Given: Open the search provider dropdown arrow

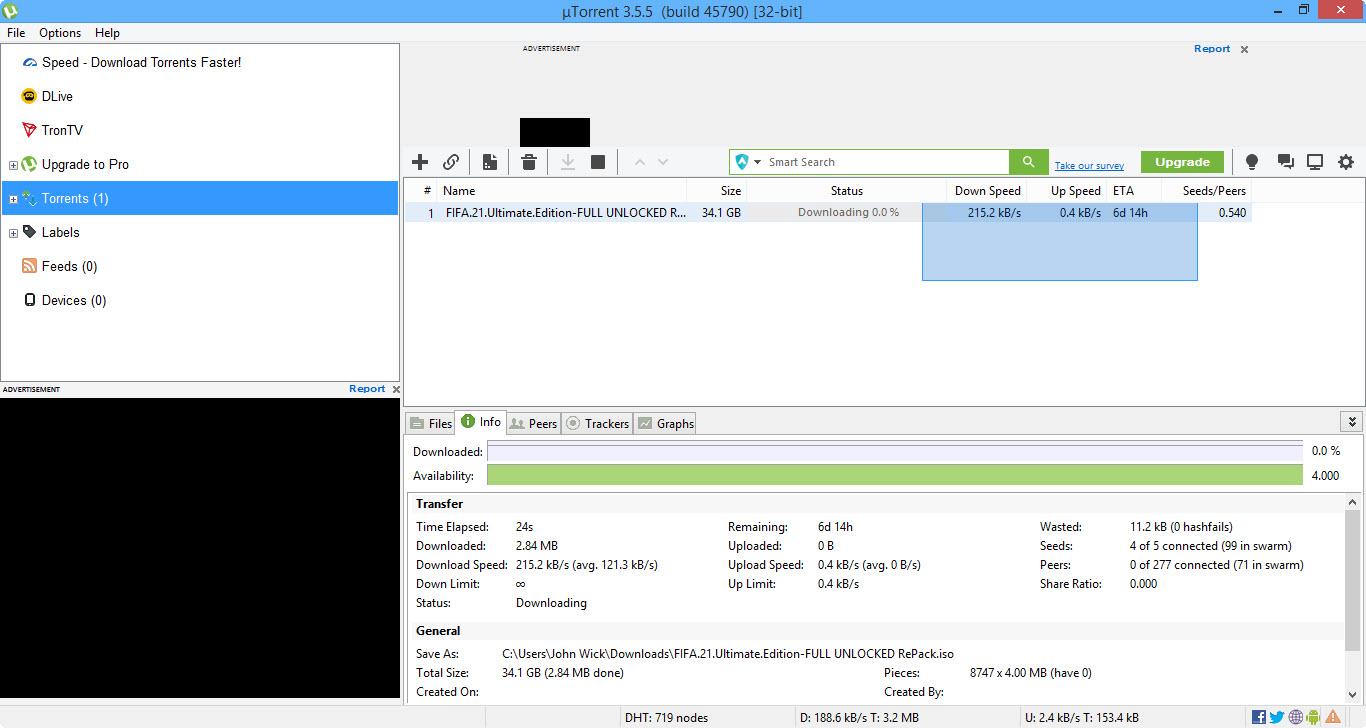Looking at the screenshot, I should pos(757,162).
